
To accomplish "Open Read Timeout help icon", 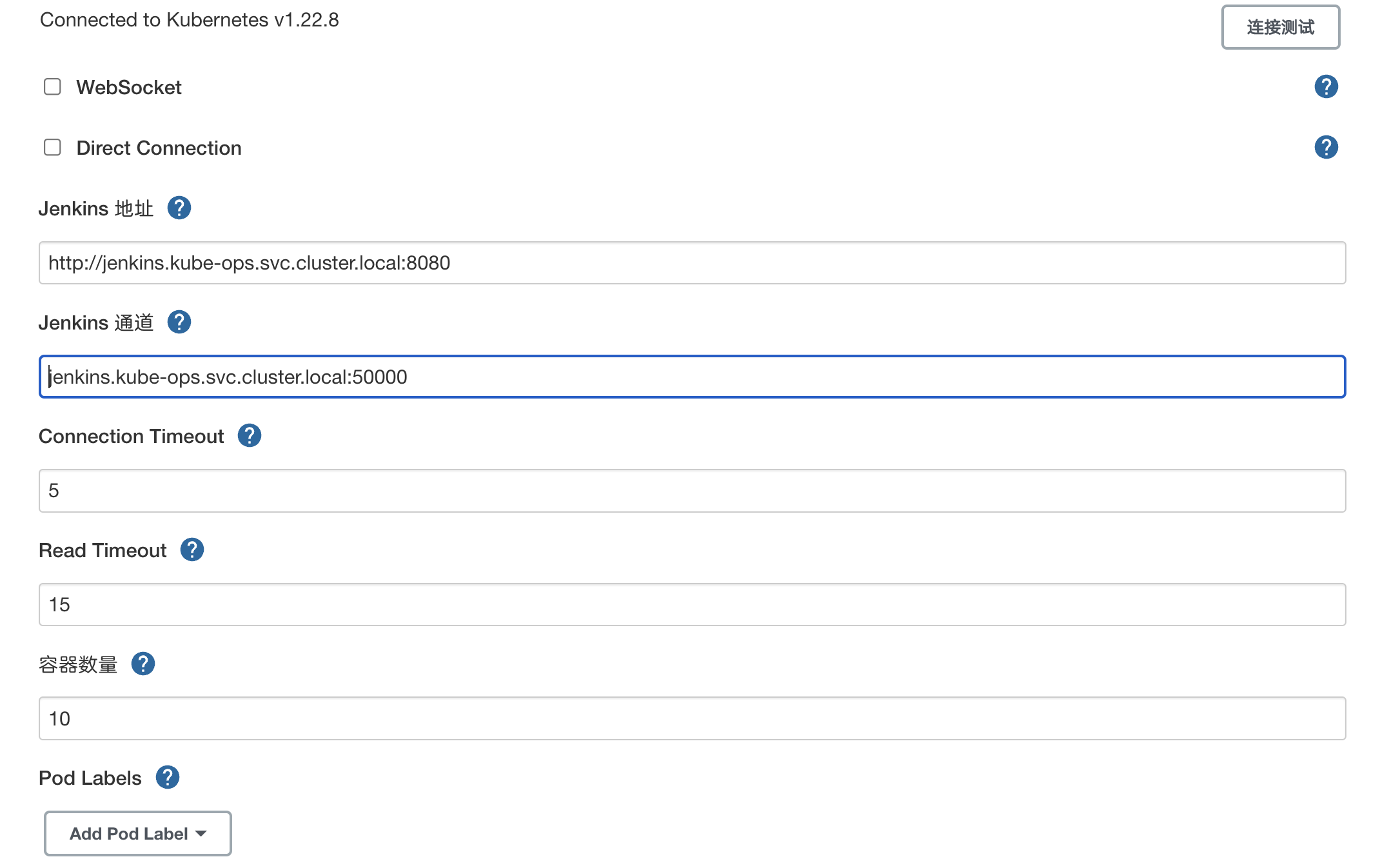I will click(x=192, y=550).
